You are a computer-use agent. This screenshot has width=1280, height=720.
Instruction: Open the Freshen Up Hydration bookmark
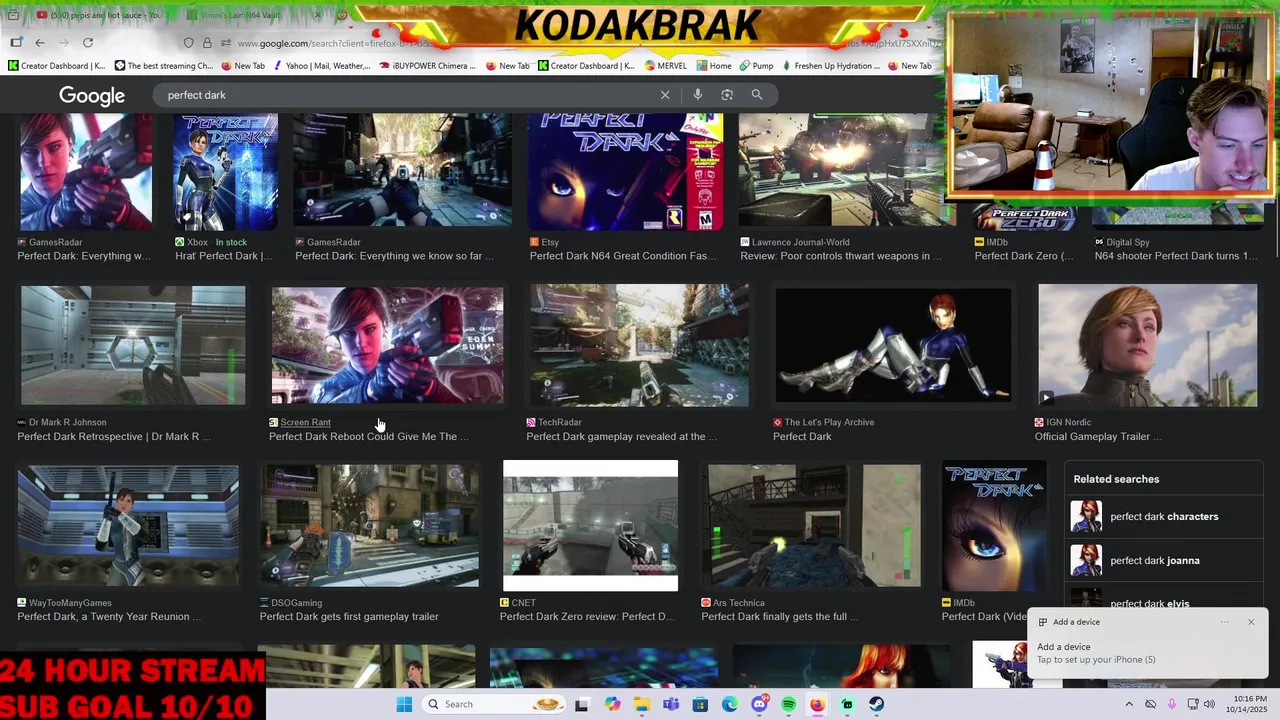click(x=830, y=66)
